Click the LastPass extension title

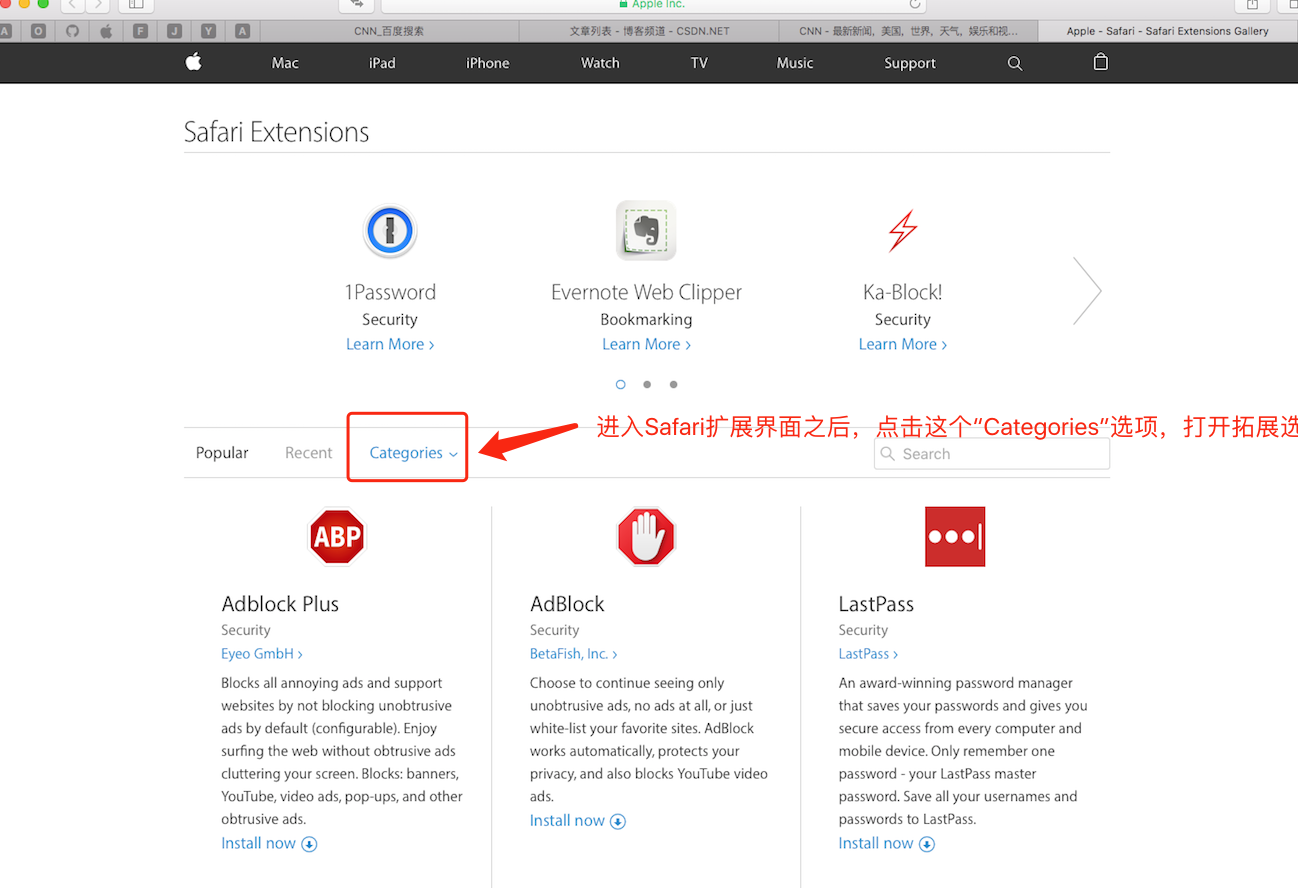coord(876,604)
